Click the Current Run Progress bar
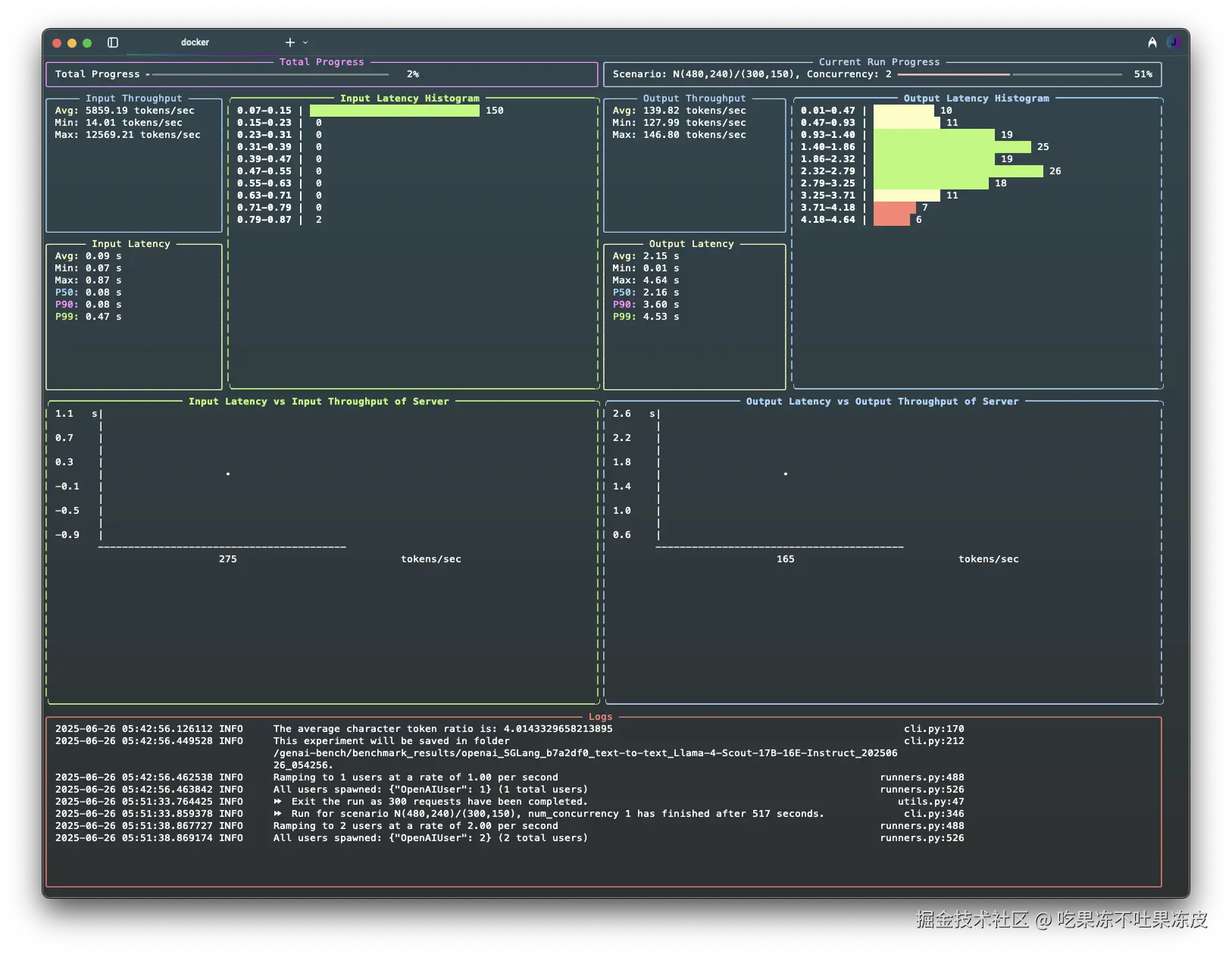 tap(1012, 74)
